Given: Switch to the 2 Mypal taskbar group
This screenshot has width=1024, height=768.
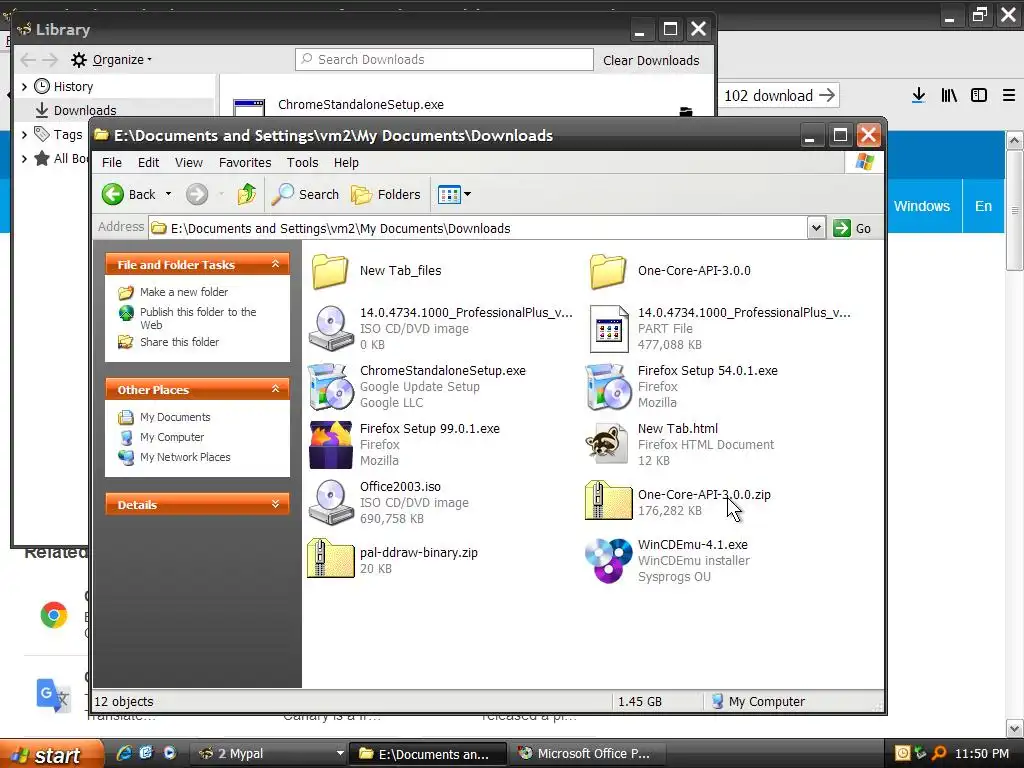Looking at the screenshot, I should 270,754.
